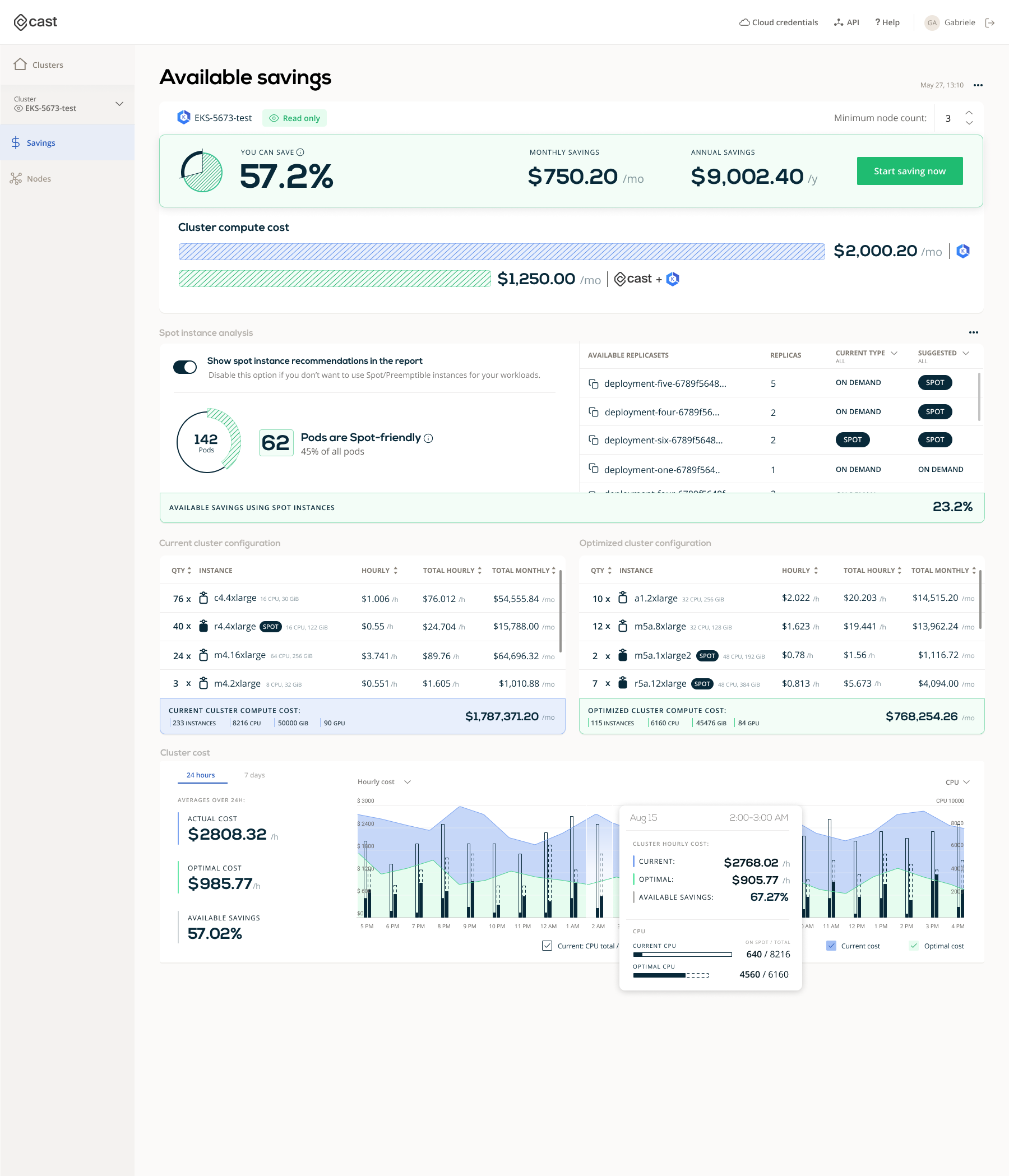Click copy icon for deployment-one
1009x1176 pixels.
click(593, 469)
